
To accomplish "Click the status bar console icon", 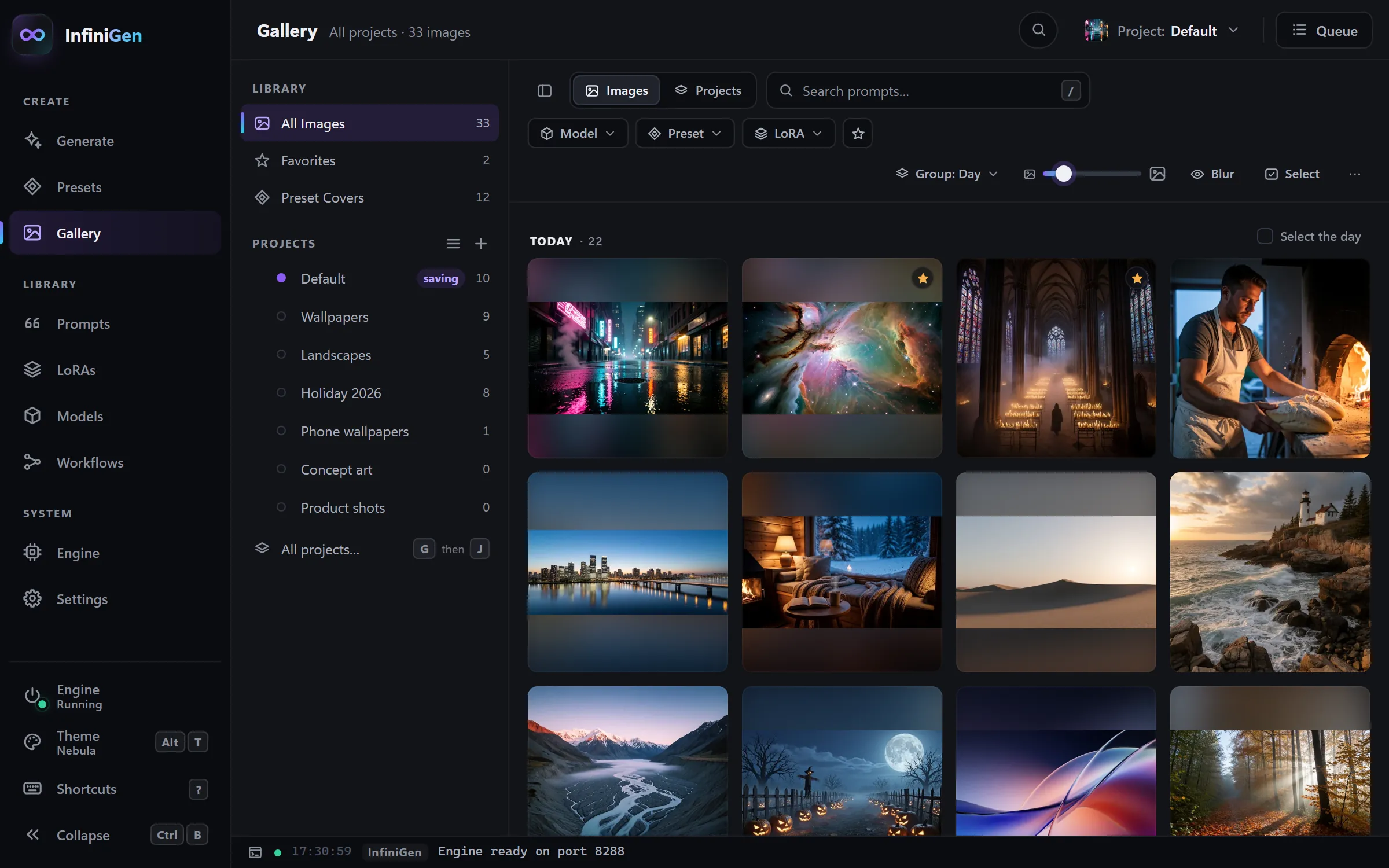I will pos(255,852).
